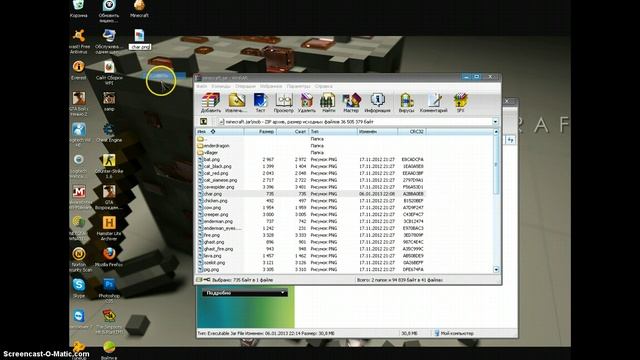Select the ghast_fire.png file row

(x=310, y=249)
